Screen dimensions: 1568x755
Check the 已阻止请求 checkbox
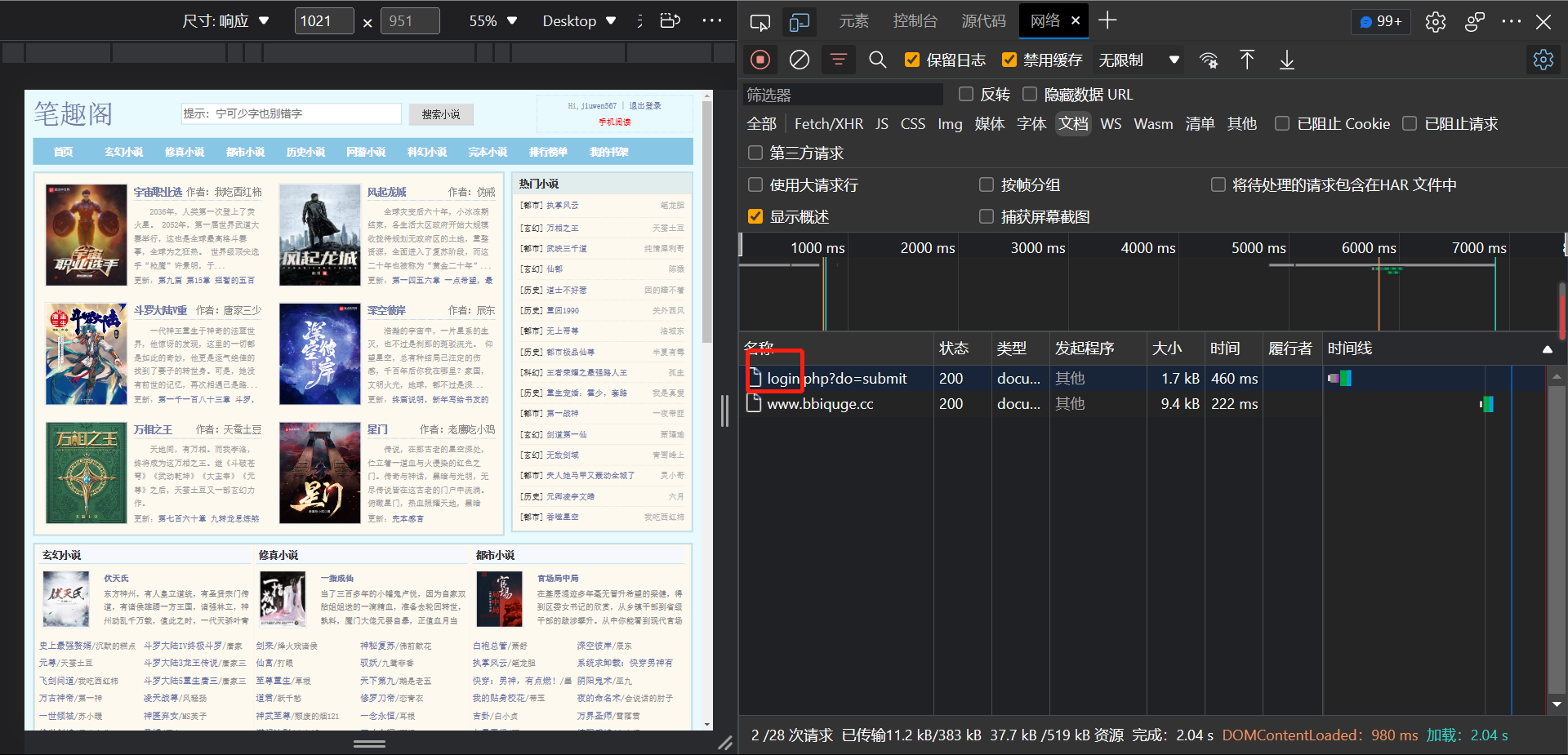(x=1410, y=123)
